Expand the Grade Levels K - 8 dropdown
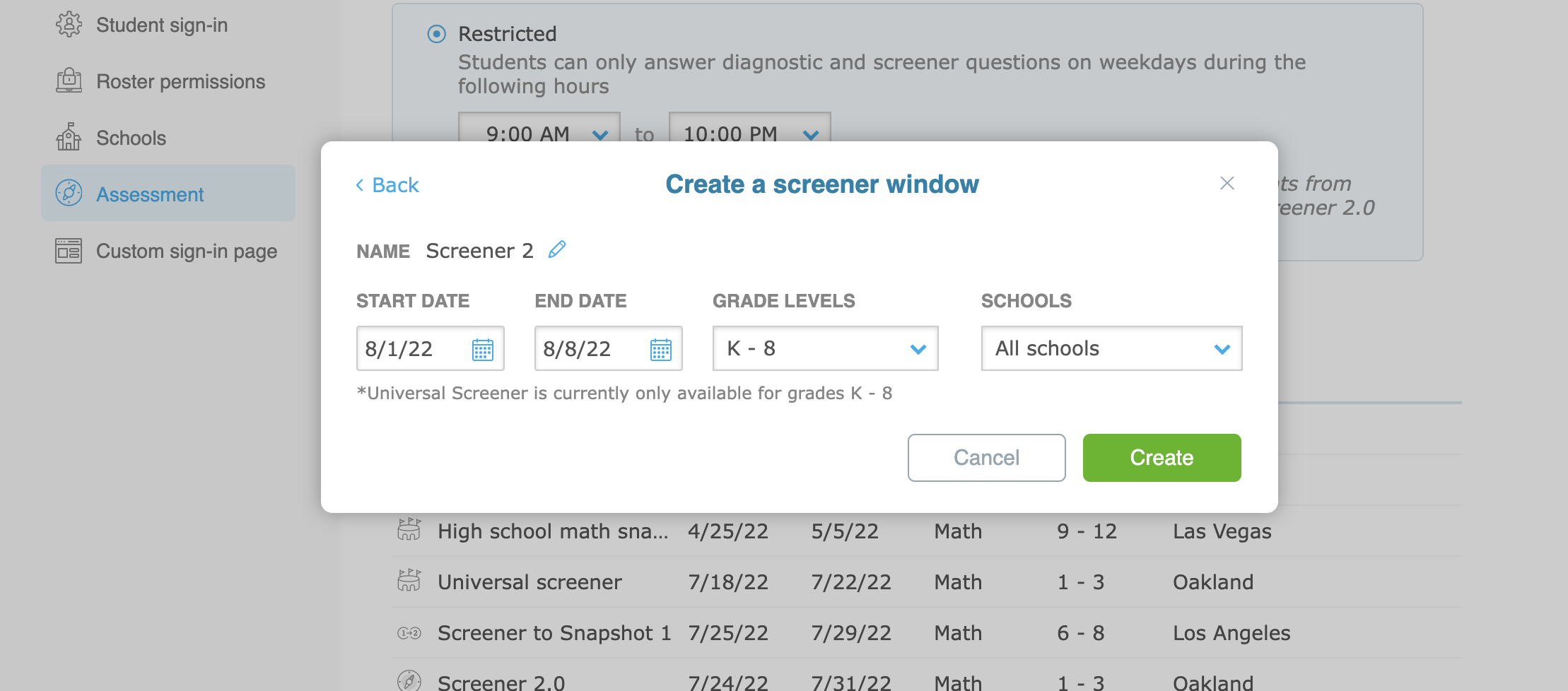Image resolution: width=1568 pixels, height=691 pixels. pos(825,348)
